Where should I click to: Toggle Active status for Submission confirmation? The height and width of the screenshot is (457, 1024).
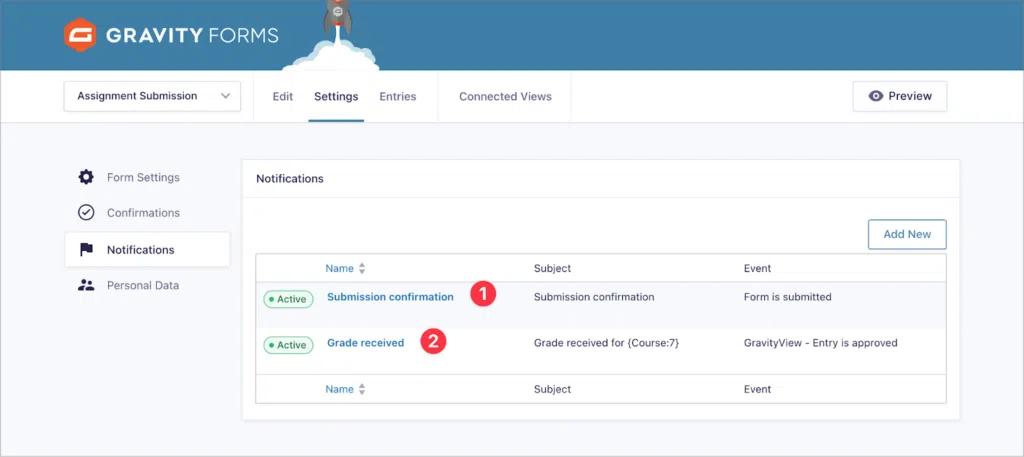click(x=288, y=299)
